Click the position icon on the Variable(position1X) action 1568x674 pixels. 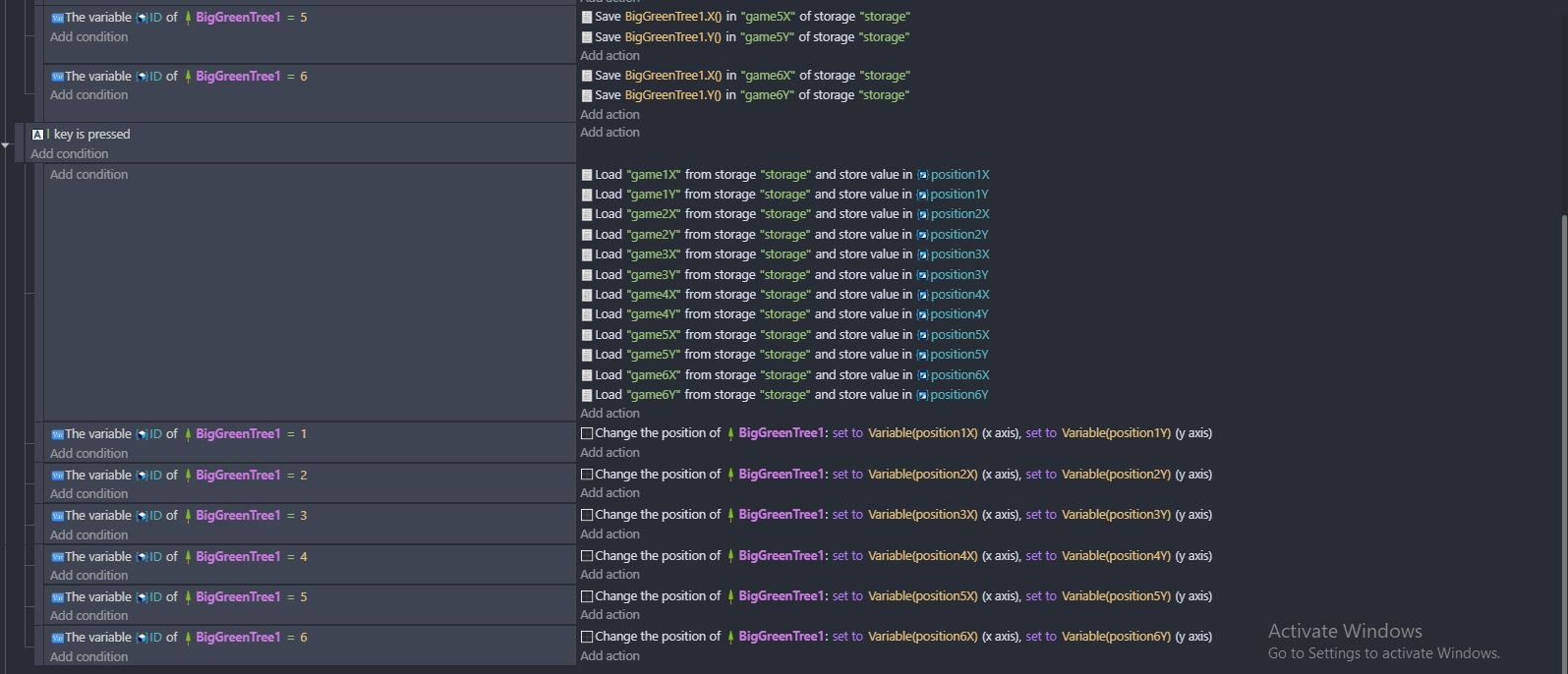pyautogui.click(x=587, y=433)
